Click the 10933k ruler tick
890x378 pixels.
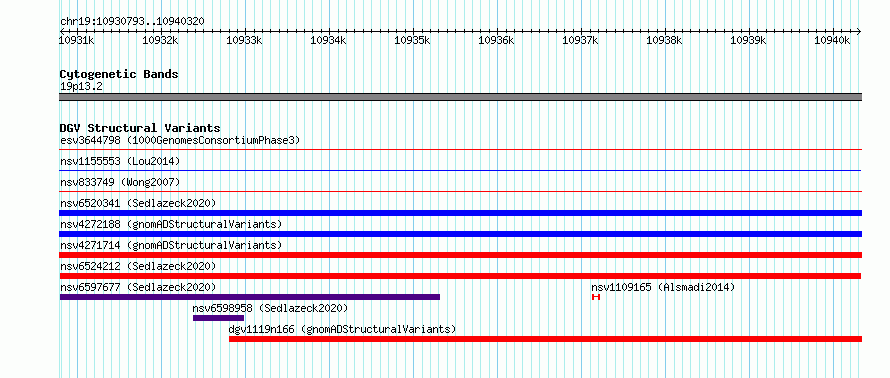click(245, 40)
